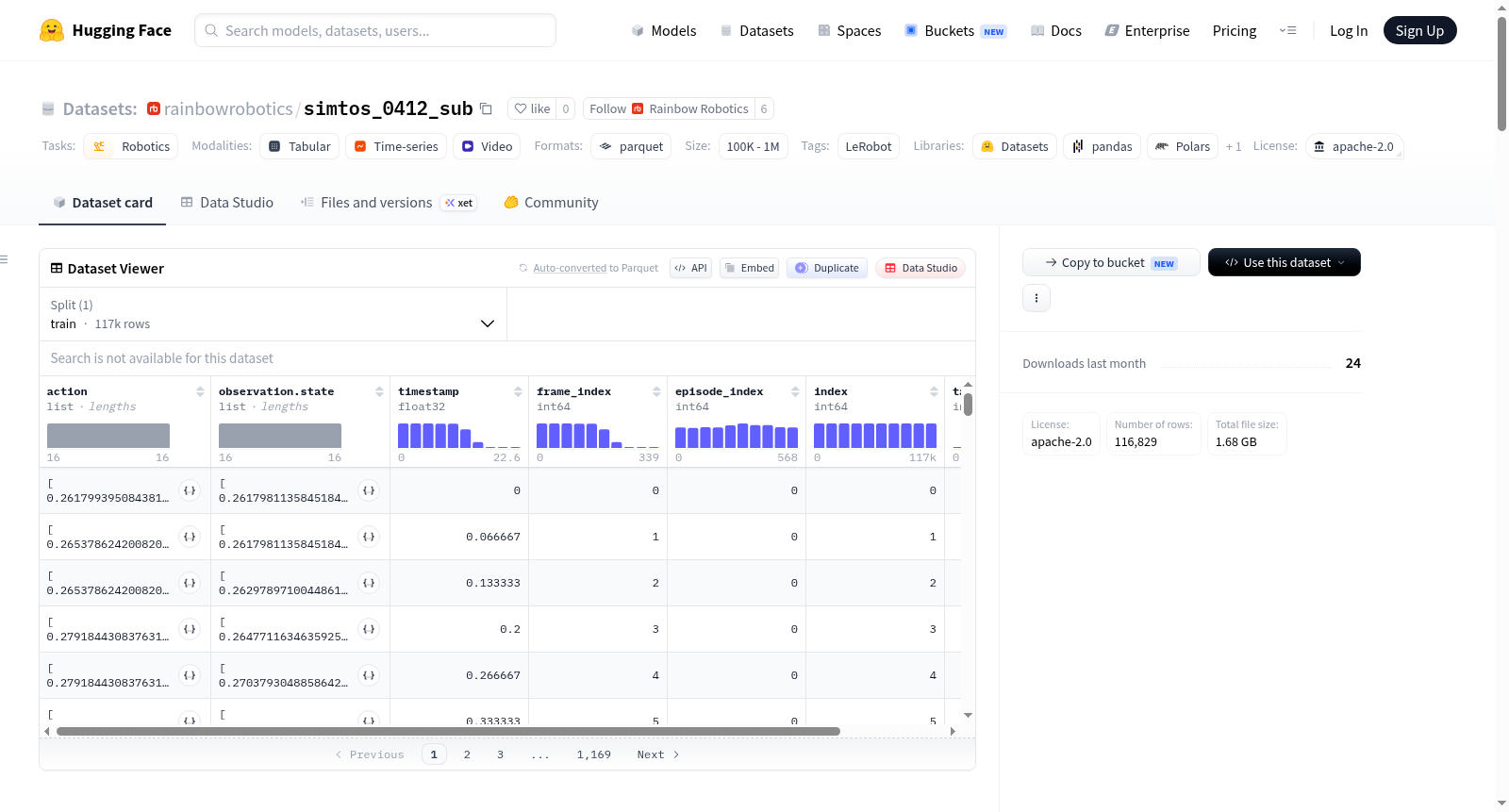This screenshot has width=1509, height=812.
Task: Click the Embed button
Action: coord(750,268)
